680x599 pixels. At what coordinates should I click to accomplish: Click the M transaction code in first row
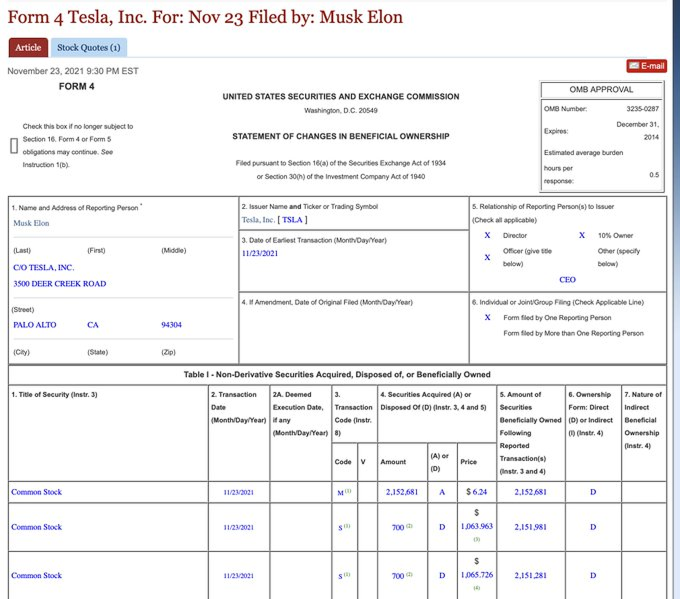click(x=340, y=493)
